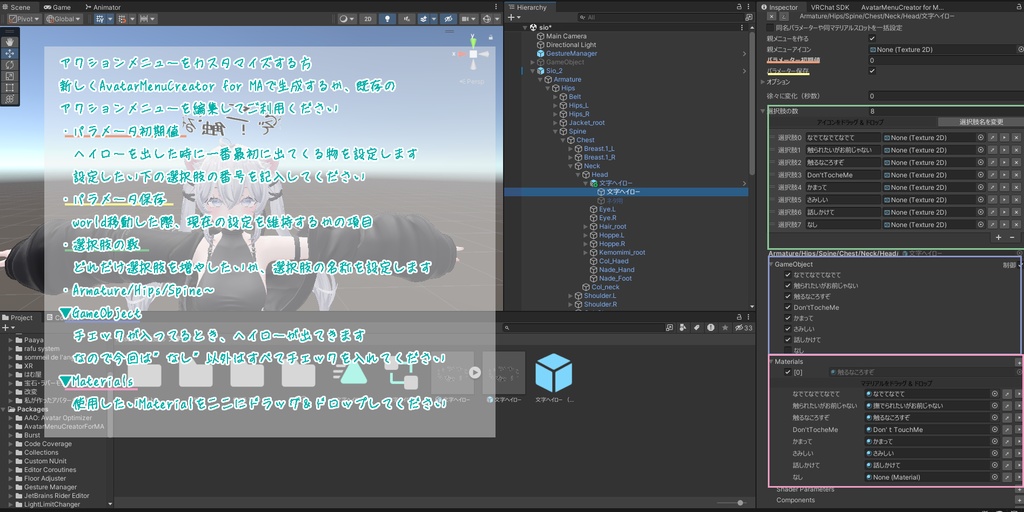Select the Hand tool in Scene toolbar

10,41
